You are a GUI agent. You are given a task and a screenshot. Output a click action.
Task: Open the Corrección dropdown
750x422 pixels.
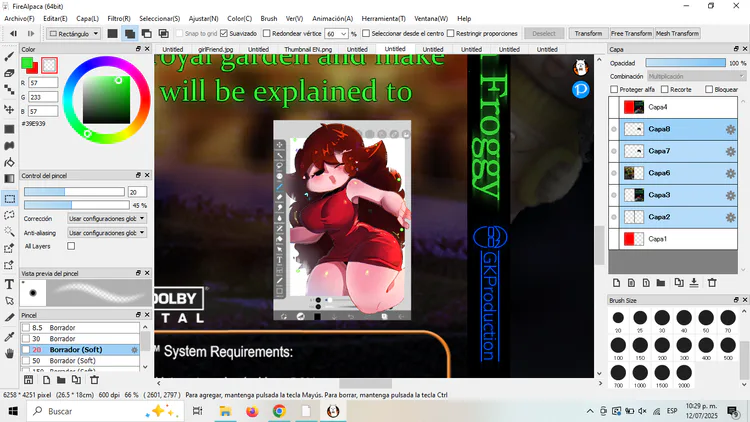(x=106, y=218)
